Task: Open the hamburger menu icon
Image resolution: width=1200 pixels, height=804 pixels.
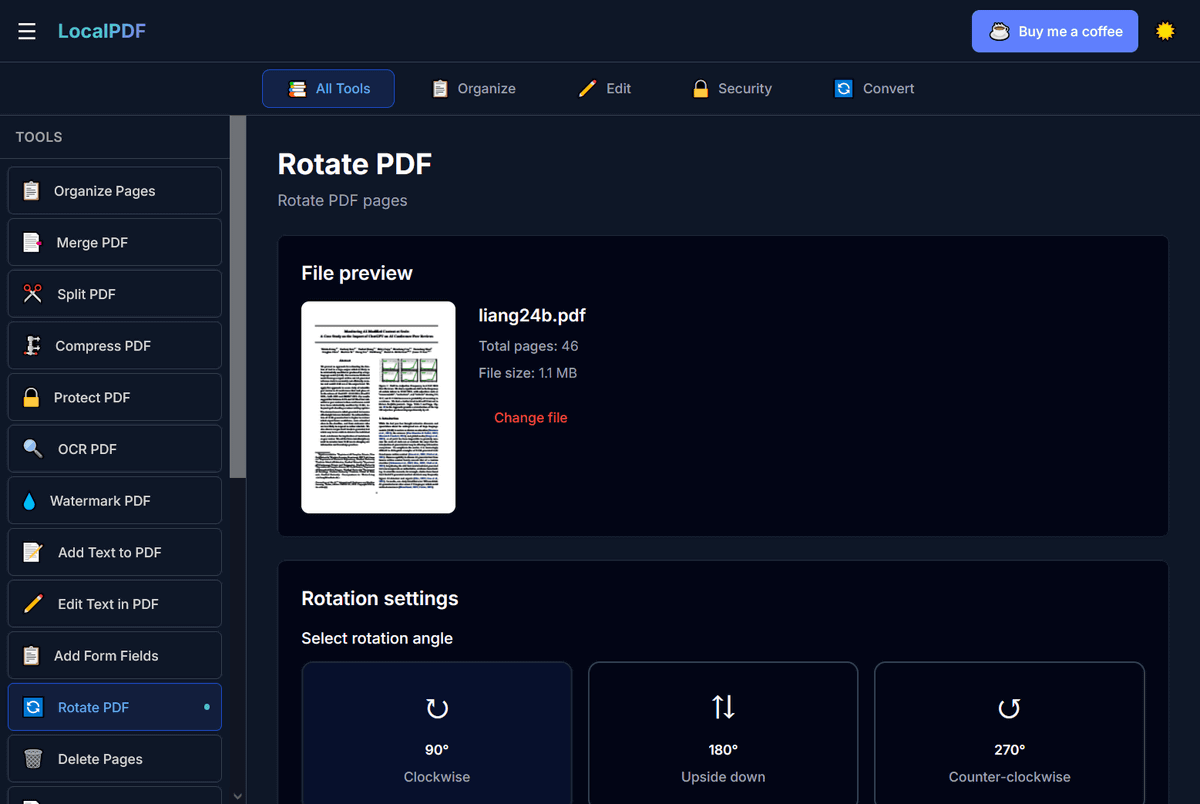Action: [27, 32]
